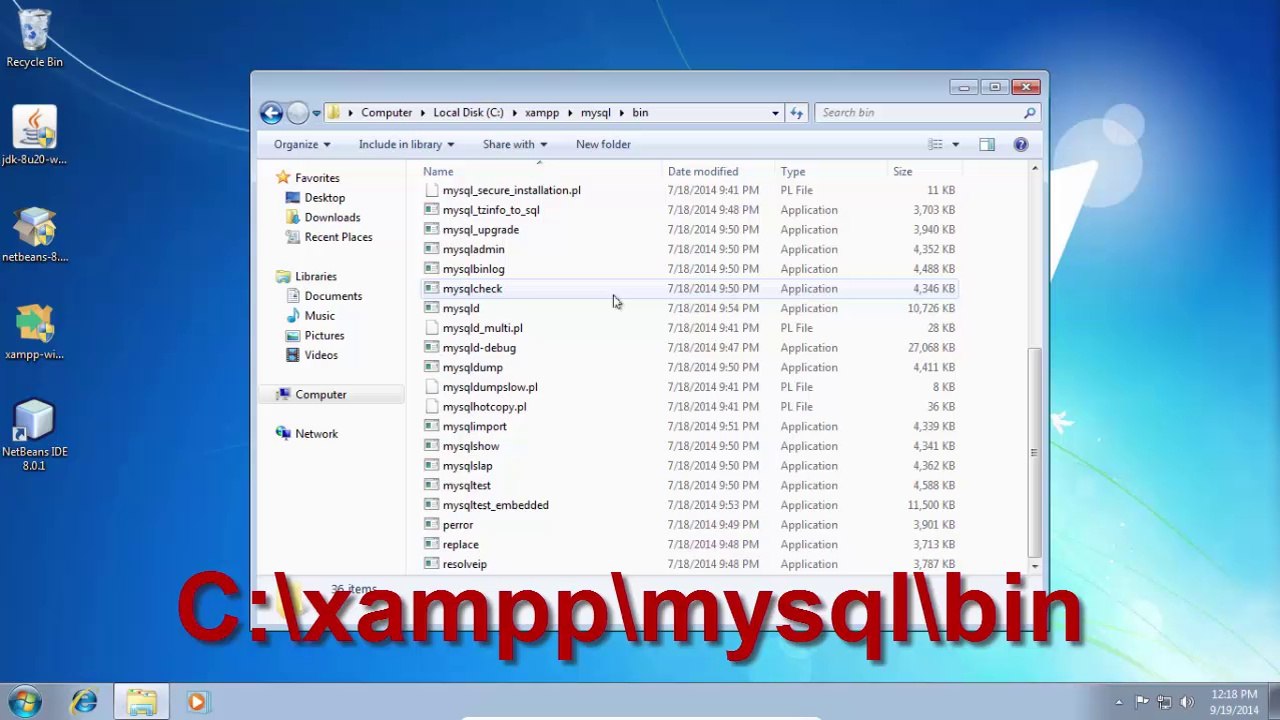Viewport: 1280px width, 720px height.
Task: Open the Organize menu
Action: [x=302, y=144]
